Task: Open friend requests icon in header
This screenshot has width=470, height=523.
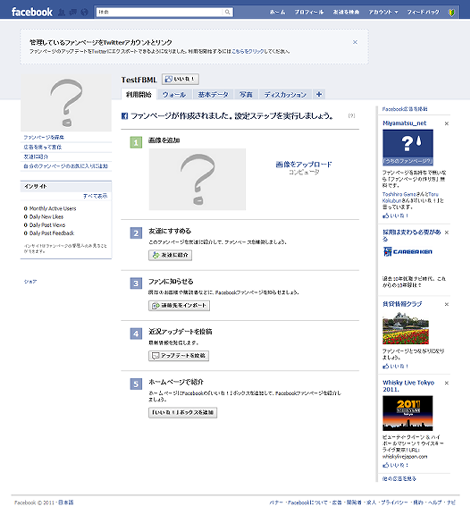Action: click(x=62, y=12)
